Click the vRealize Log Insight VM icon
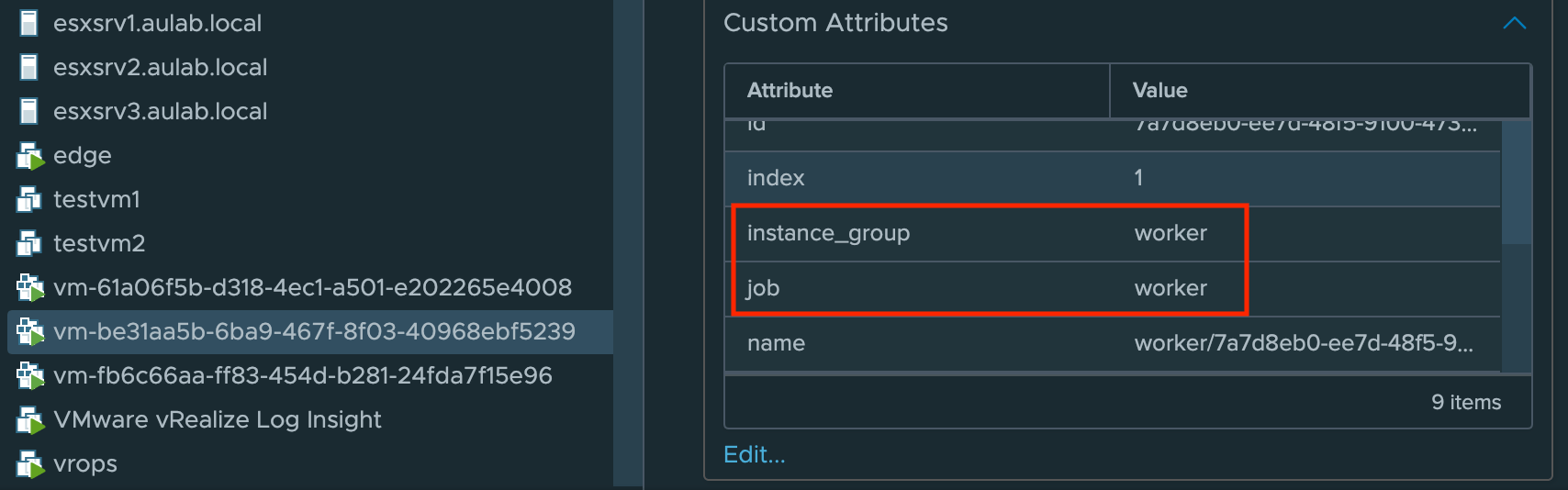Screen dimensions: 1568x490 point(30,420)
